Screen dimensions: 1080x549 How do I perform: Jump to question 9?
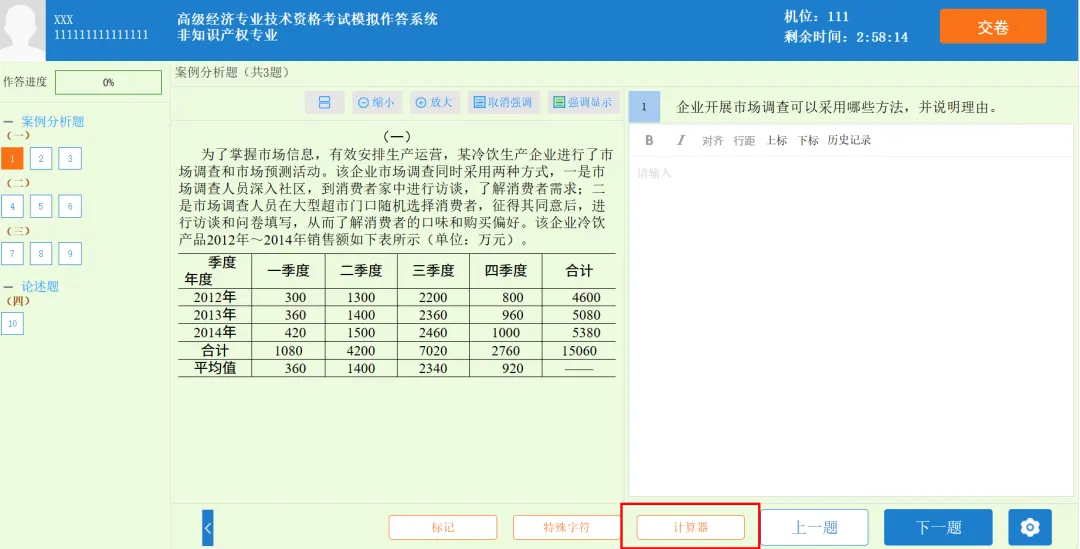[x=70, y=253]
